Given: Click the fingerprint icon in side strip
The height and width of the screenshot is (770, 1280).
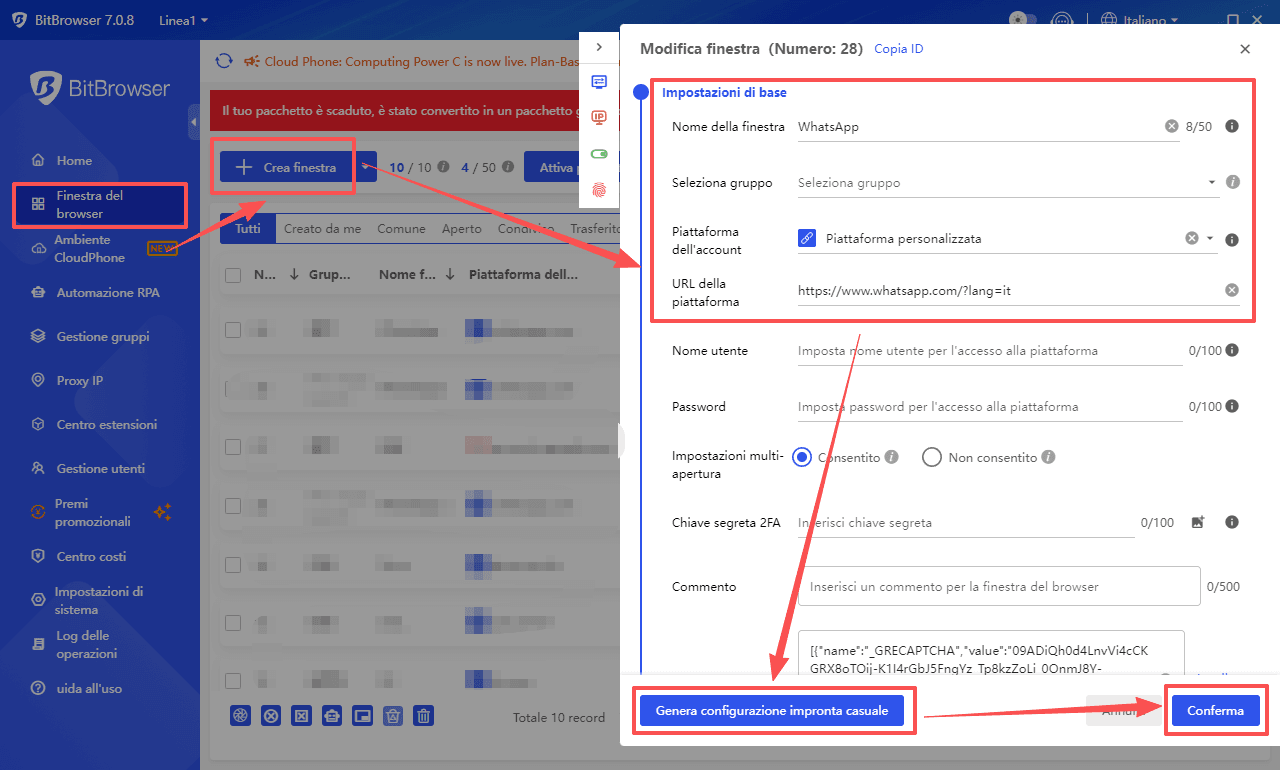Looking at the screenshot, I should coord(599,188).
